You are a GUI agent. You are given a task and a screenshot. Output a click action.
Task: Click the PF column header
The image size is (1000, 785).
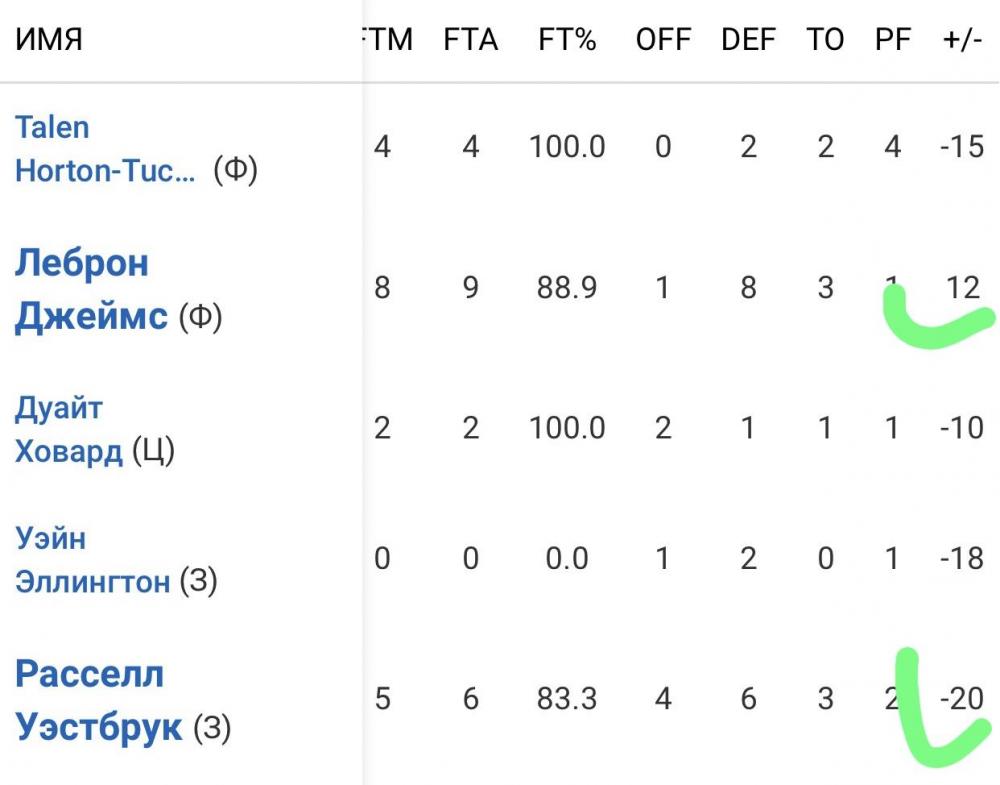pos(892,40)
